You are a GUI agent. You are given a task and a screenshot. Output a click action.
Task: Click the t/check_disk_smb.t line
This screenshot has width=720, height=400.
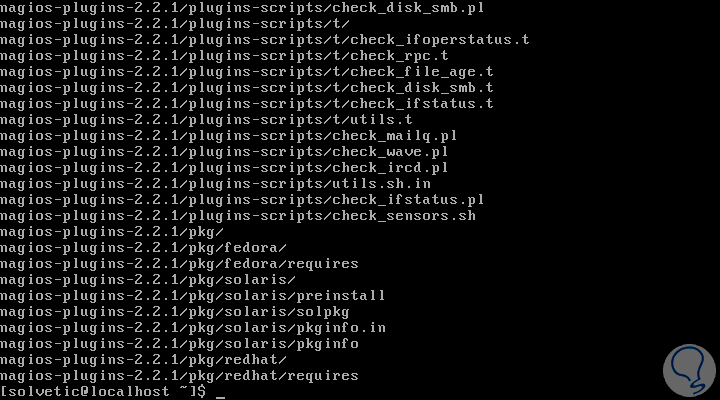point(247,87)
